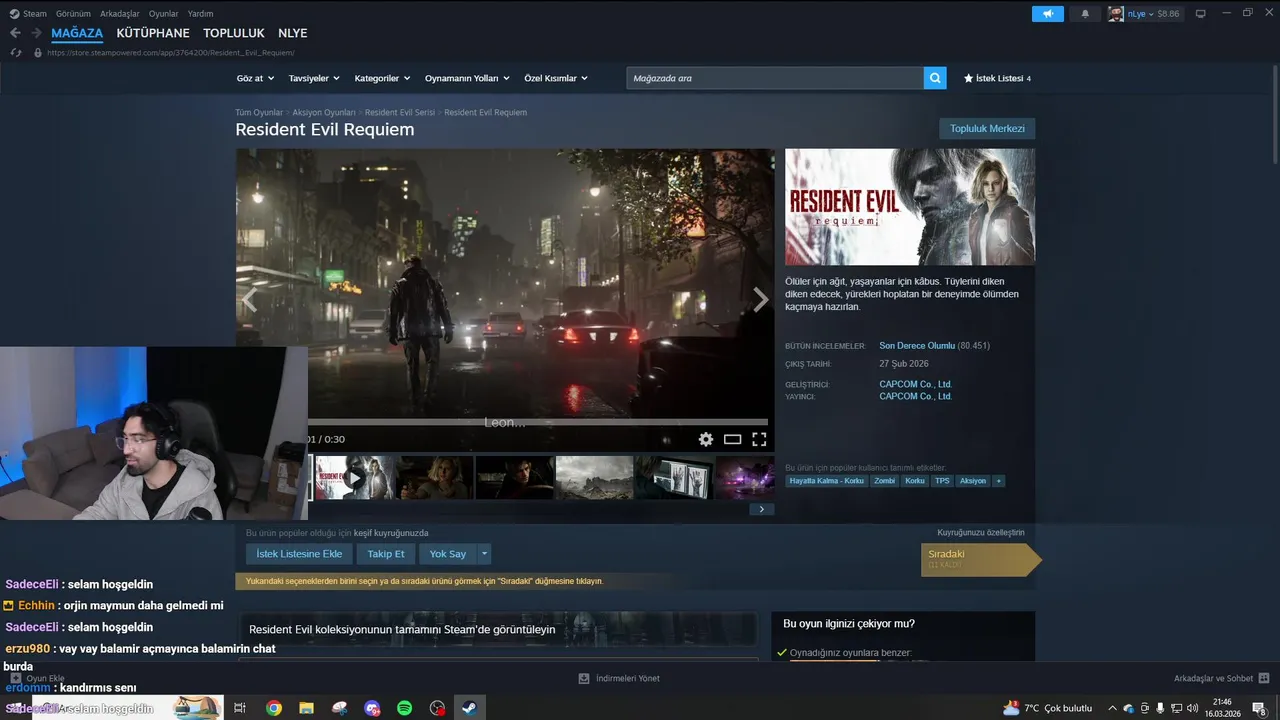This screenshot has height=720, width=1280.
Task: Click the Mağazada ara search field
Action: coord(775,78)
